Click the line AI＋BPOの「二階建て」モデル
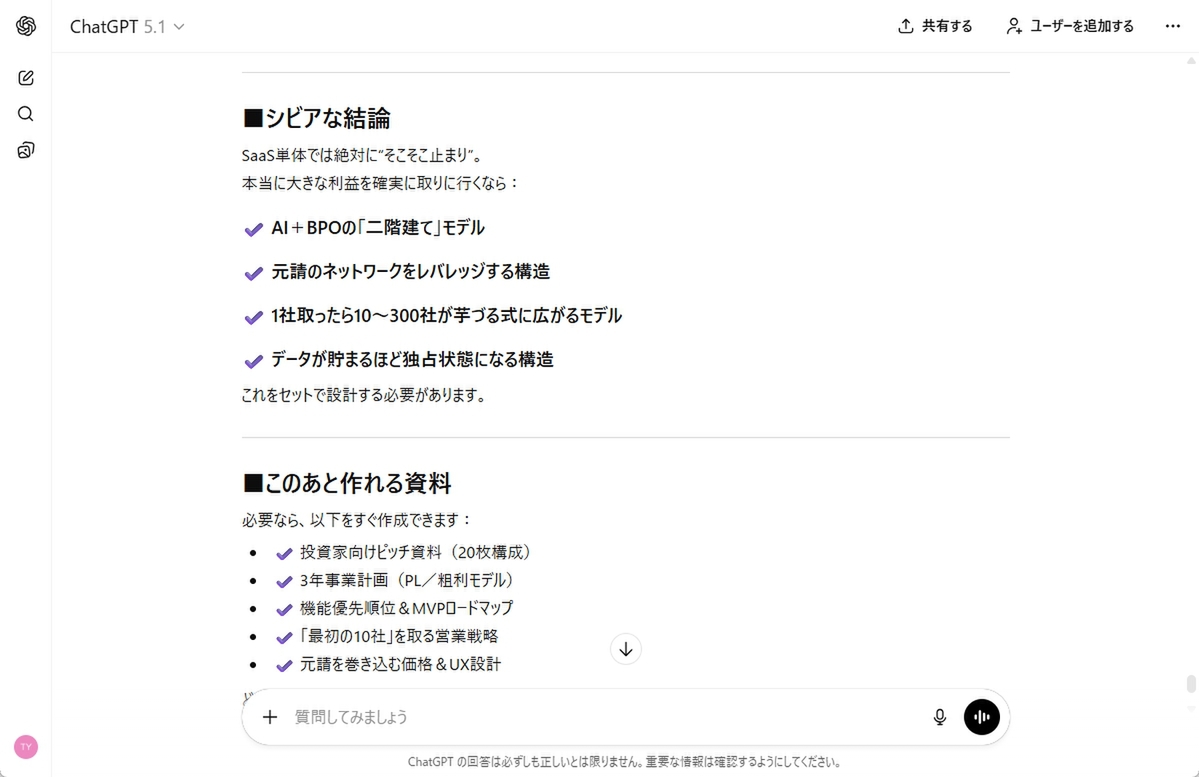 coord(378,227)
